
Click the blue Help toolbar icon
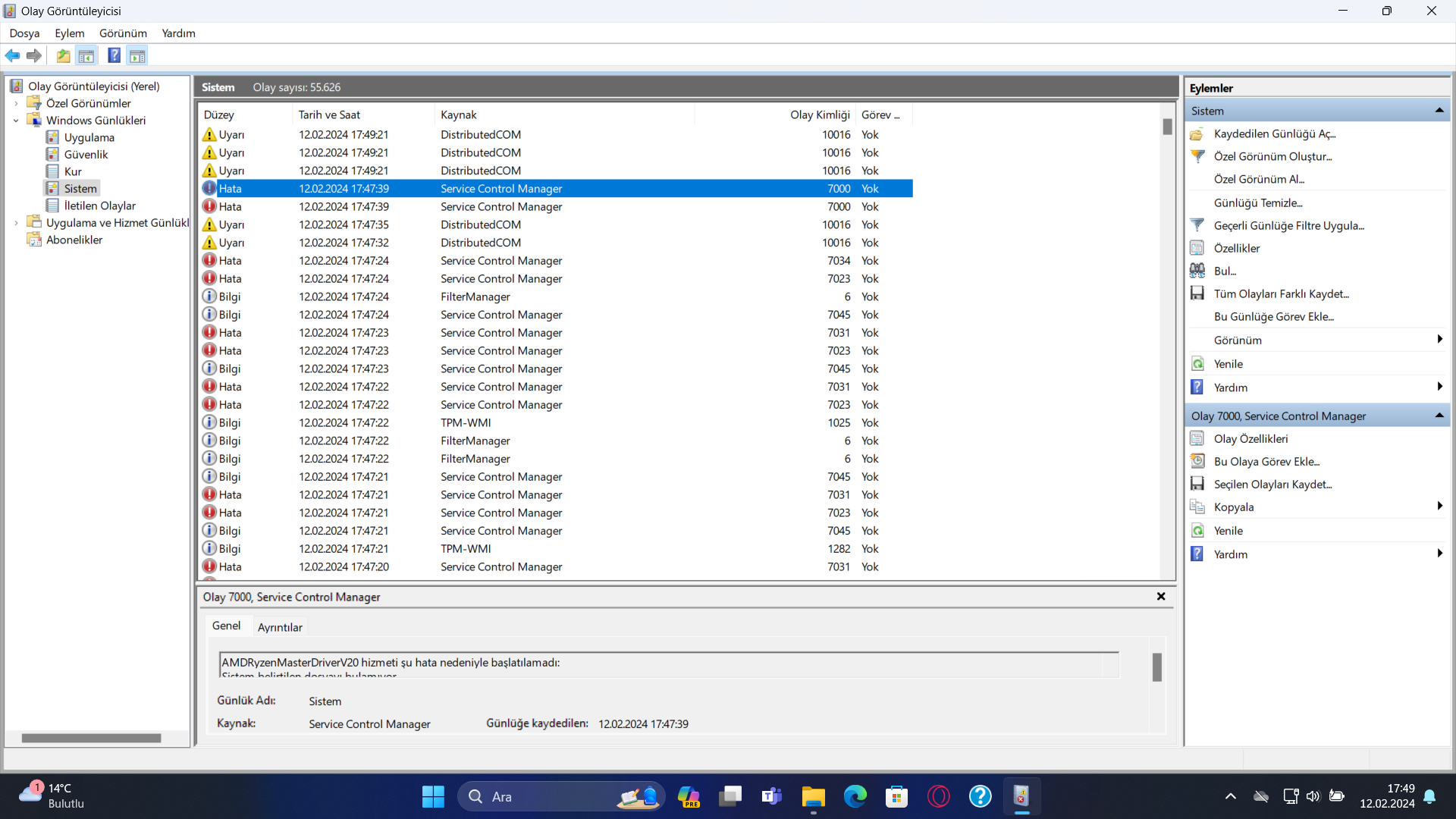coord(114,55)
